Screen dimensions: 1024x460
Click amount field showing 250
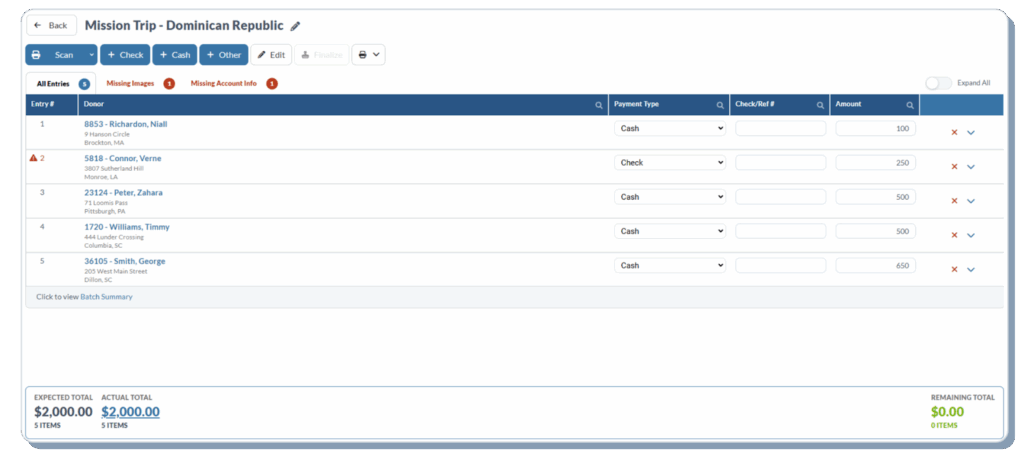click(x=876, y=163)
